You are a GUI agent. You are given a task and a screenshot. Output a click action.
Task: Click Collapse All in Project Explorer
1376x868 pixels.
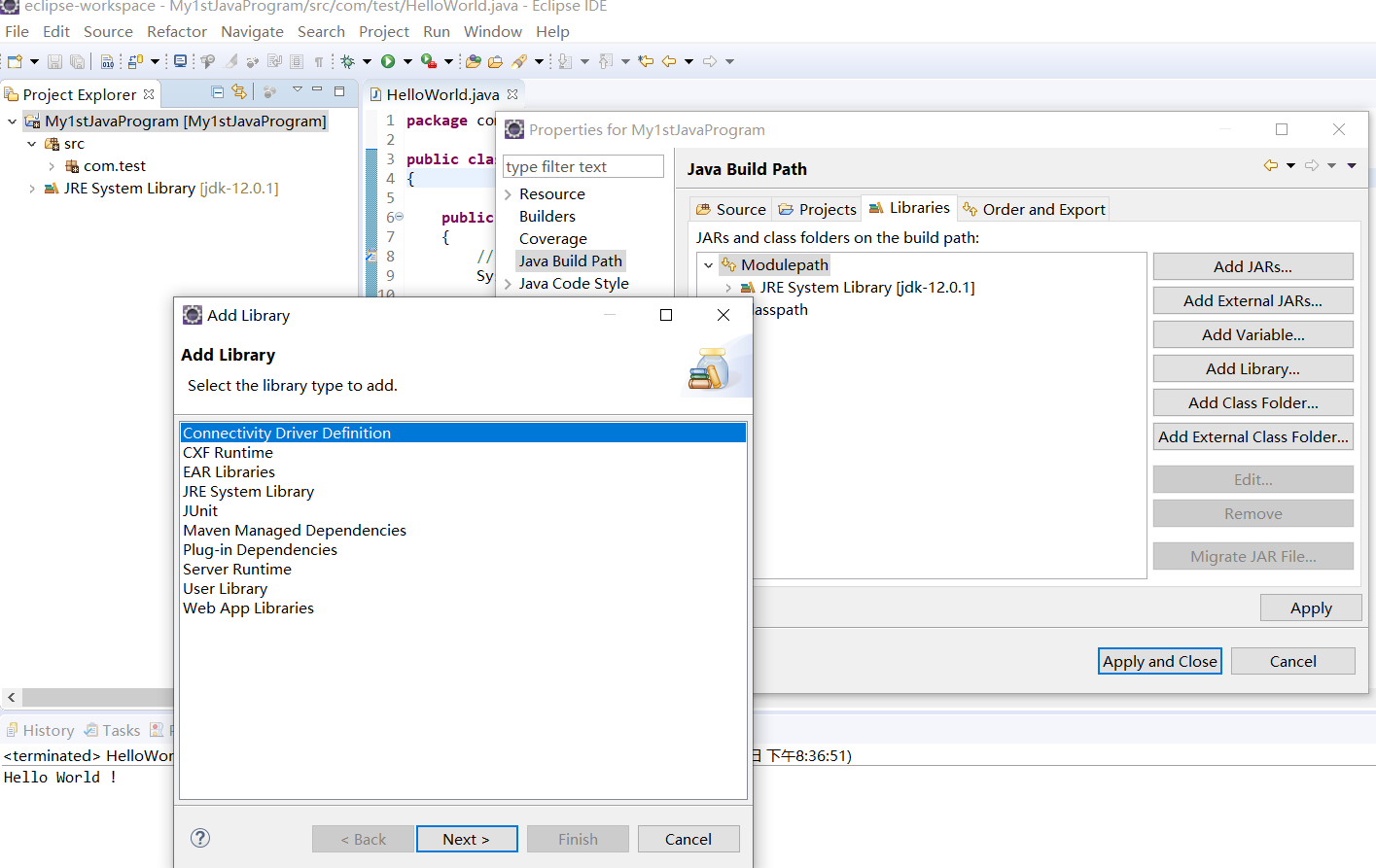[217, 92]
